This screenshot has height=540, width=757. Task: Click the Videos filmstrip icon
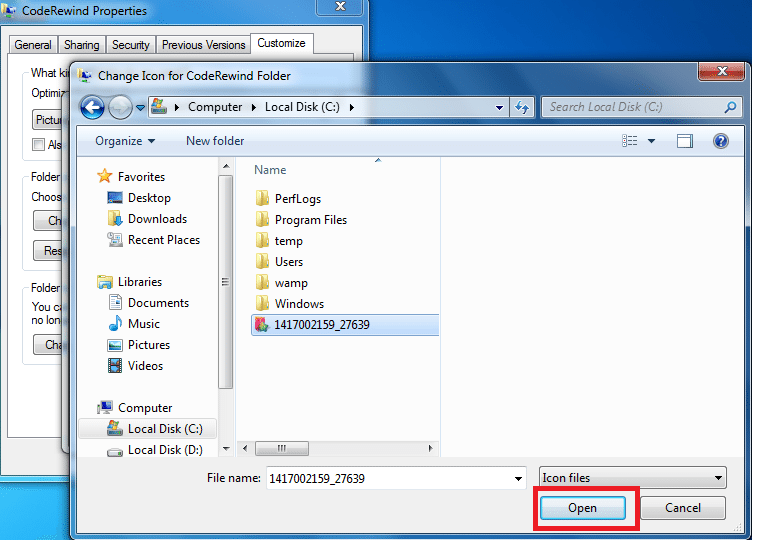[114, 366]
